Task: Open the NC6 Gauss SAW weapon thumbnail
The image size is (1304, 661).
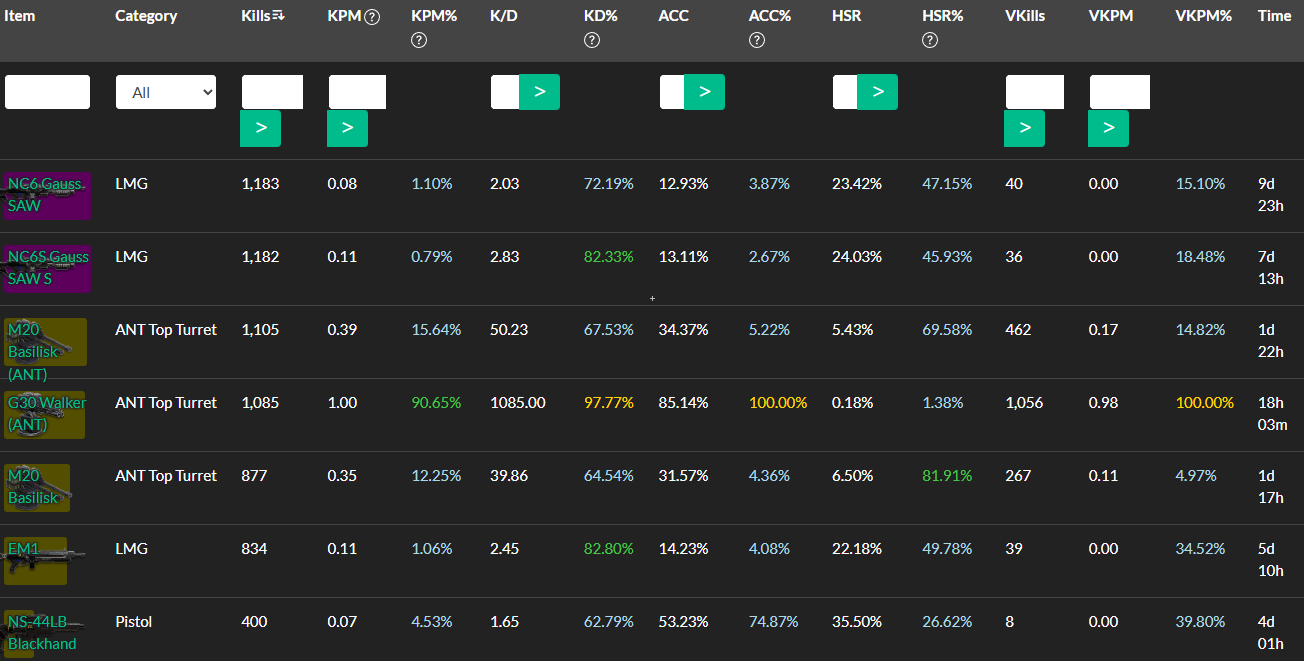Action: coord(47,195)
